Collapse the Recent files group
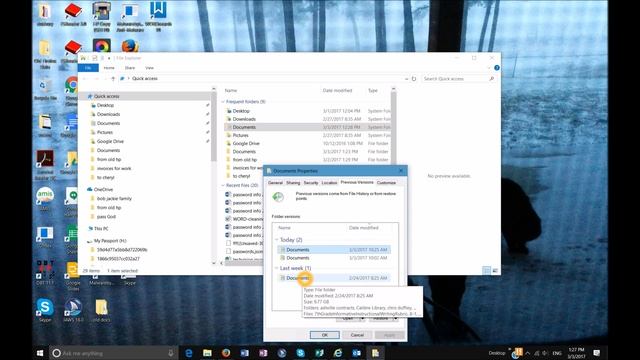Viewport: 640px width, 360px height. tap(223, 185)
